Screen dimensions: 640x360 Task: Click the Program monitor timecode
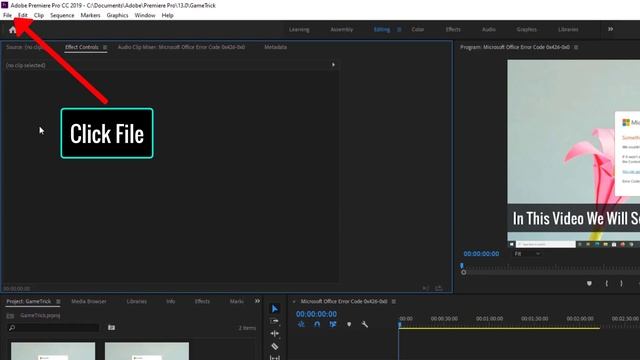tap(481, 253)
